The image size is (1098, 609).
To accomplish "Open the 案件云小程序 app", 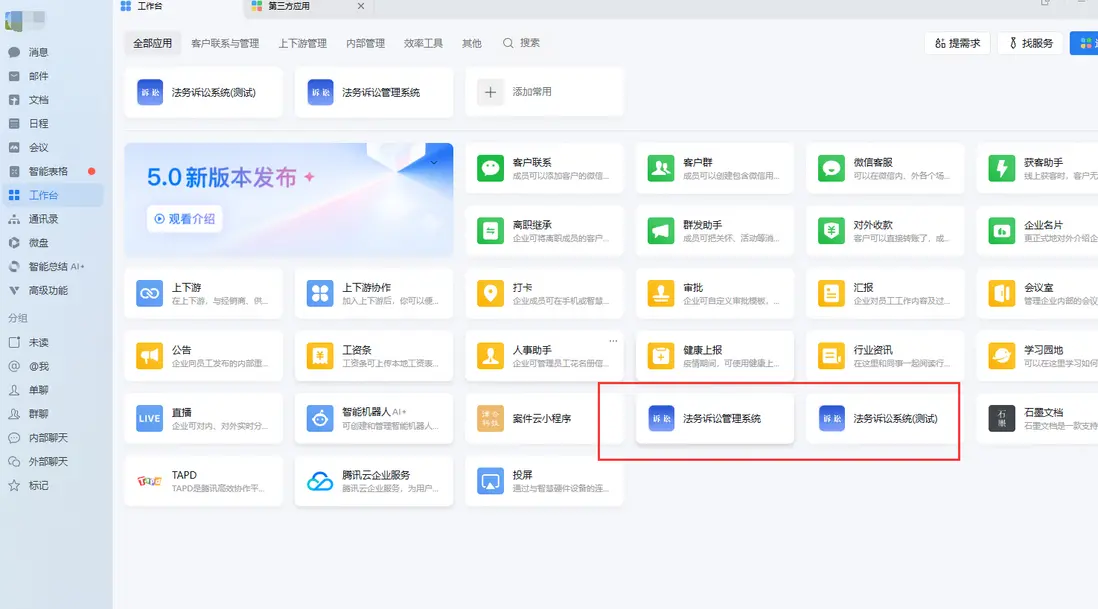I will 544,419.
